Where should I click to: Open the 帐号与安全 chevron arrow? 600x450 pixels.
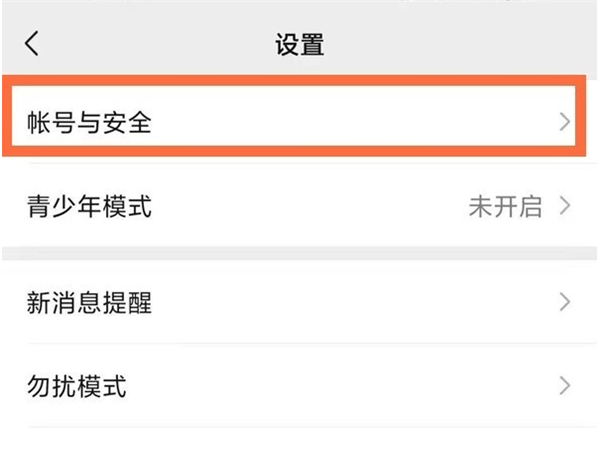tap(565, 122)
